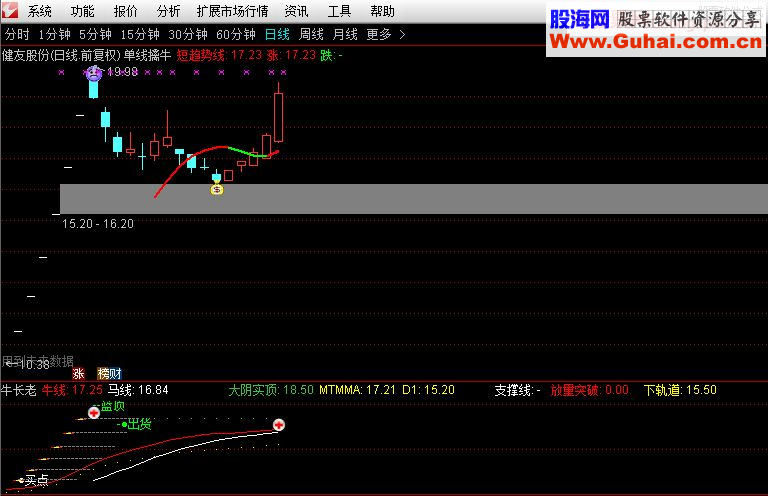Click the 大阴实顶: 18.50 value
Image resolution: width=768 pixels, height=496 pixels.
click(271, 390)
